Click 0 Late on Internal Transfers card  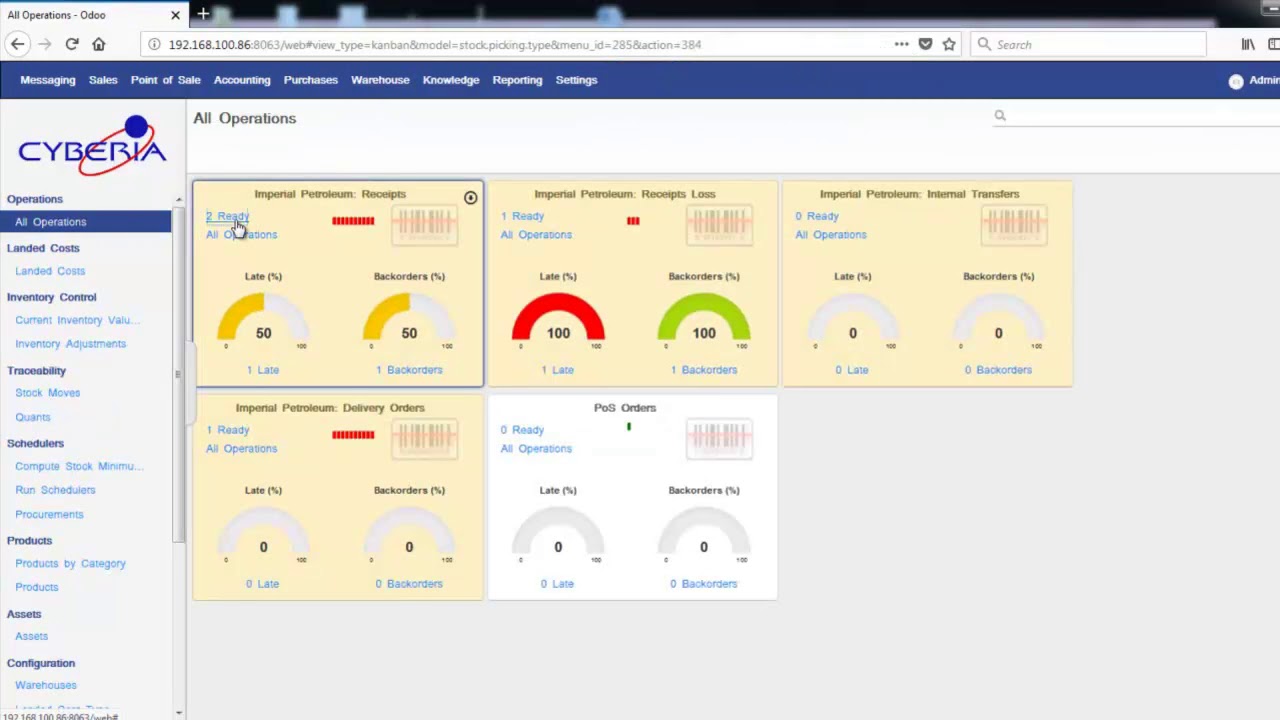pyautogui.click(x=852, y=370)
